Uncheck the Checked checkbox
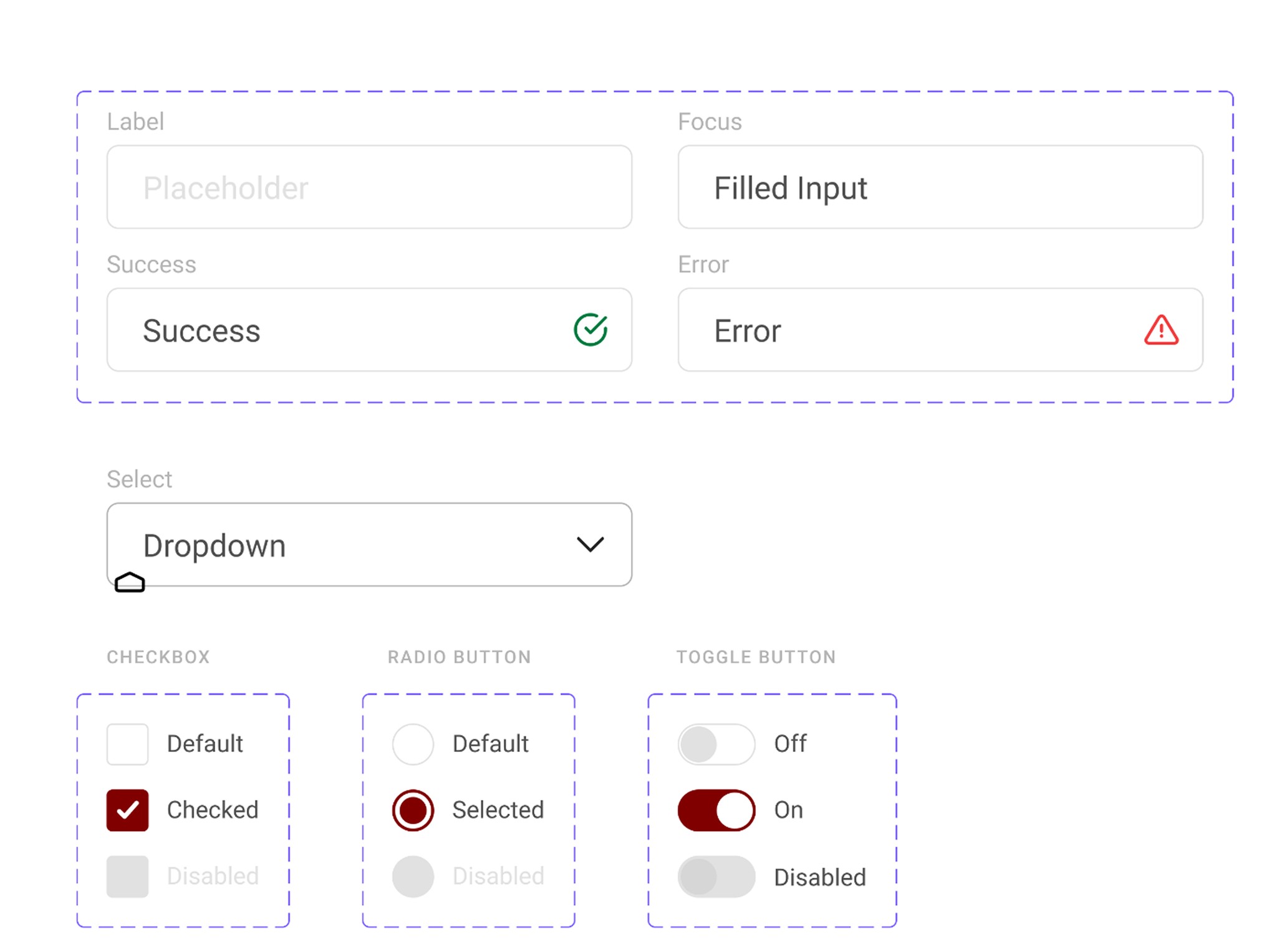 coord(127,810)
